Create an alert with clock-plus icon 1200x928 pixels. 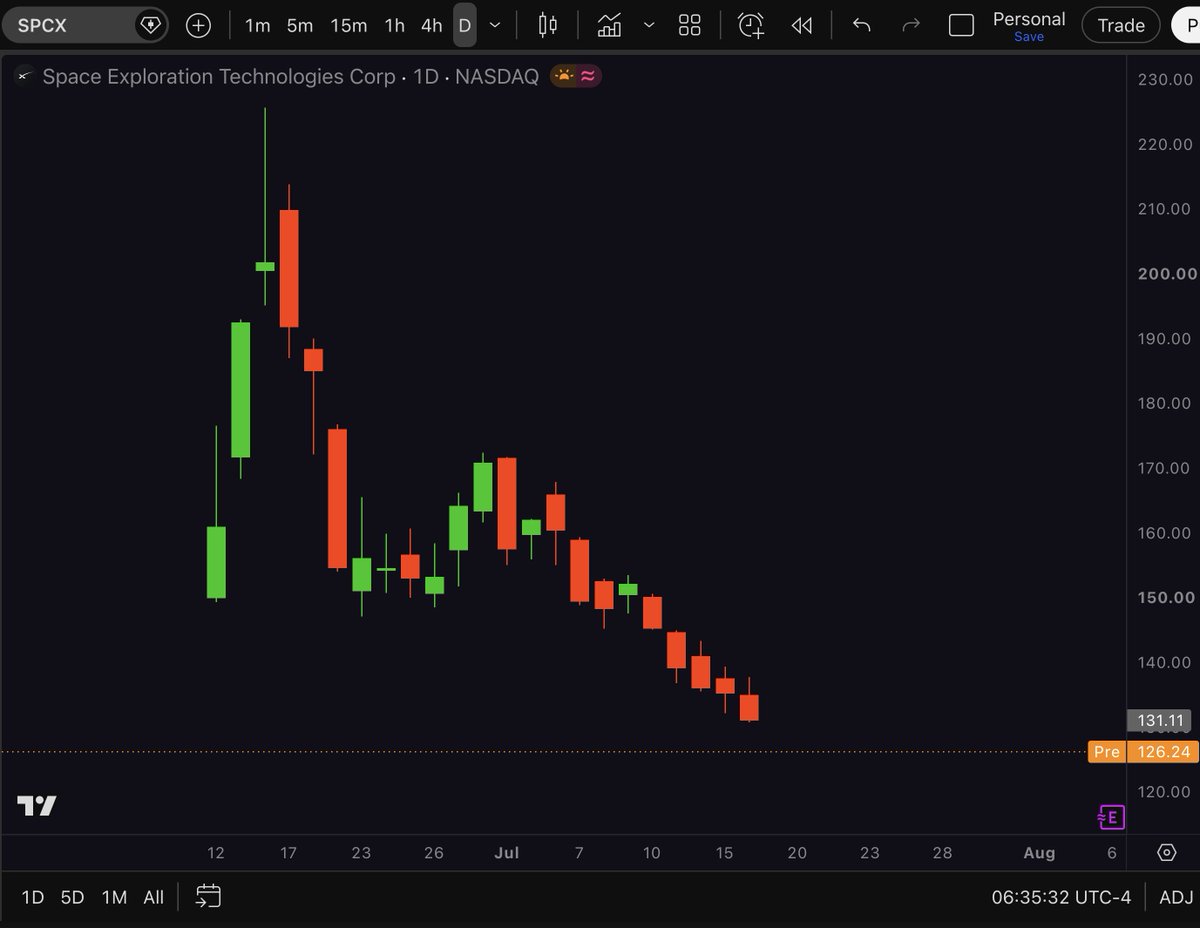coord(751,25)
